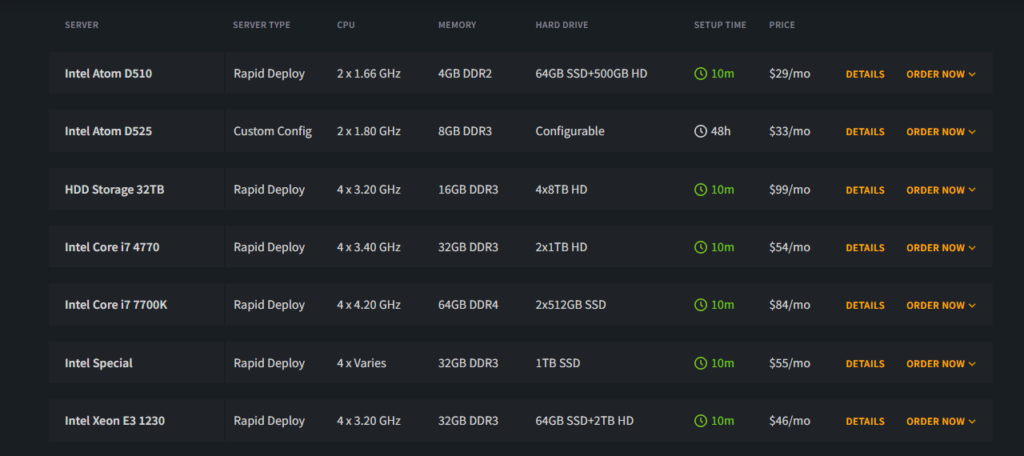This screenshot has height=456, width=1024.
Task: Click the clock icon in Intel Xeon E3 1230 row
Action: [x=700, y=421]
